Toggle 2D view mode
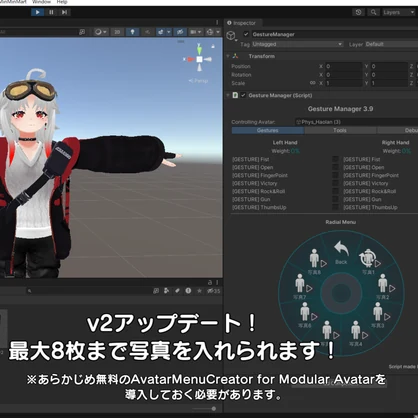The width and height of the screenshot is (418, 418). coord(117,32)
